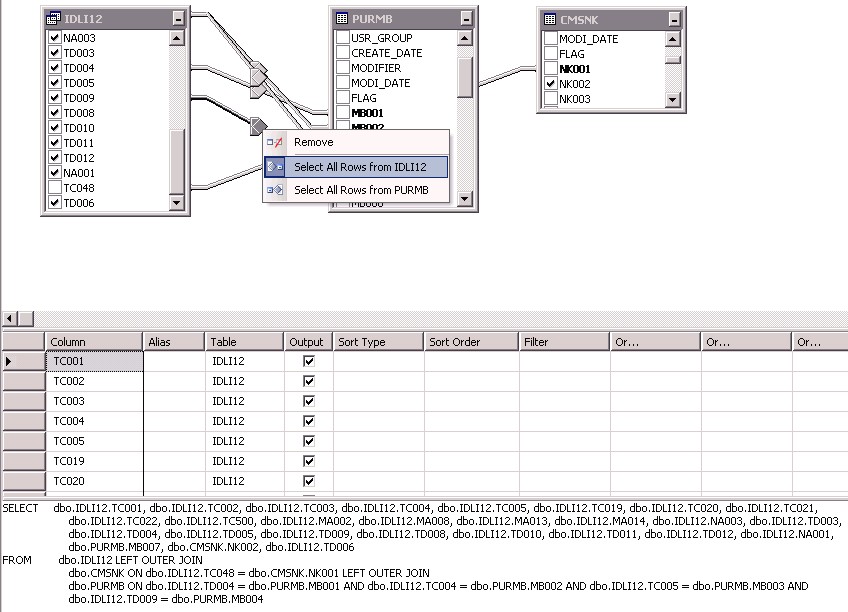Check the MODIFIER column in PURMB
This screenshot has width=848, height=612.
click(342, 68)
